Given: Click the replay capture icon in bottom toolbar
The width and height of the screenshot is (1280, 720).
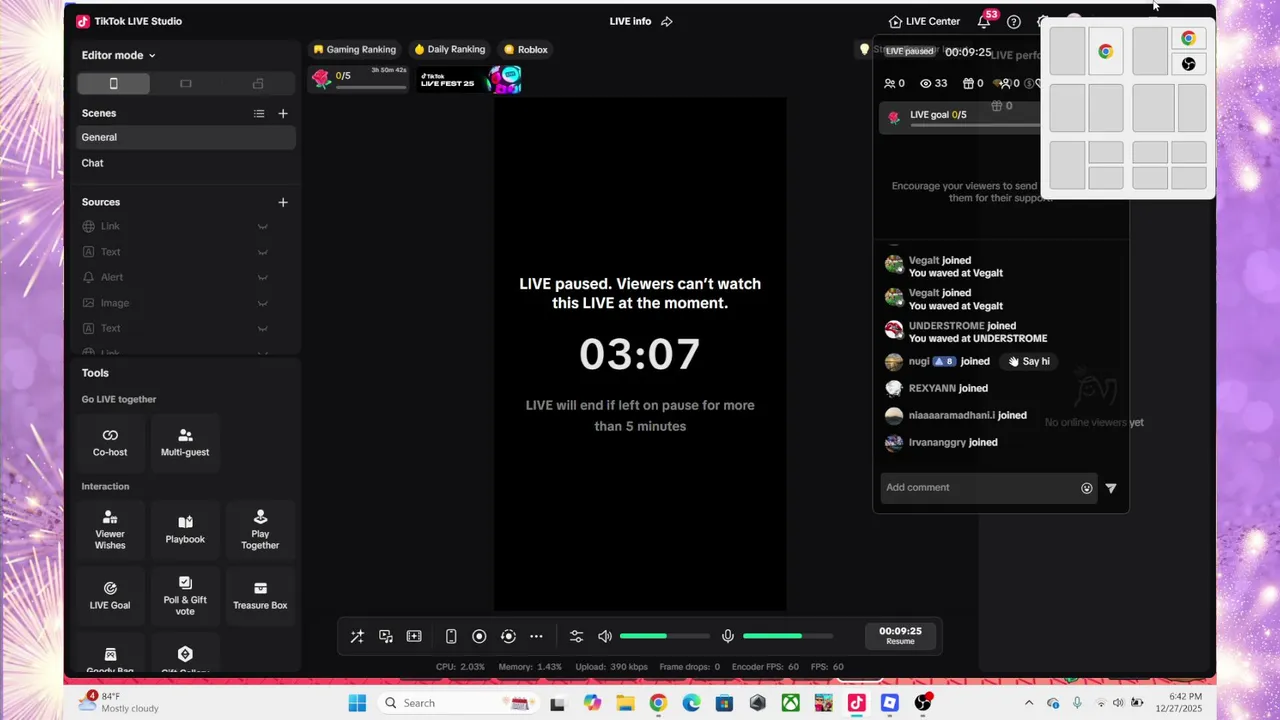Looking at the screenshot, I should [508, 636].
